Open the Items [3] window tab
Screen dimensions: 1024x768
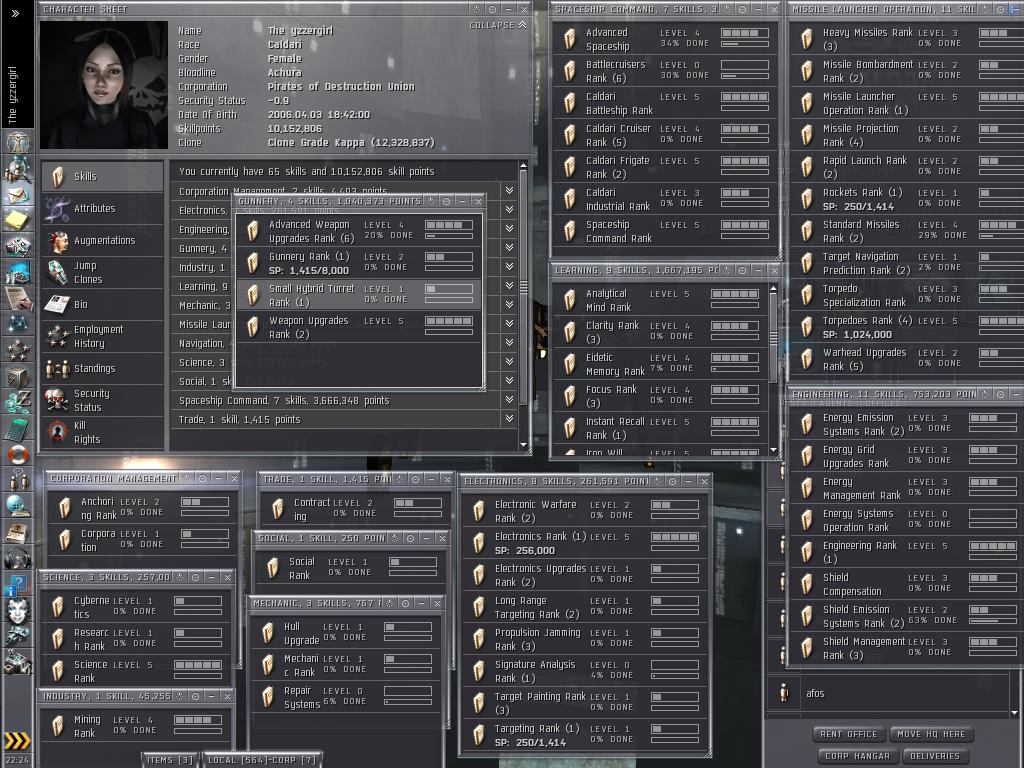170,760
